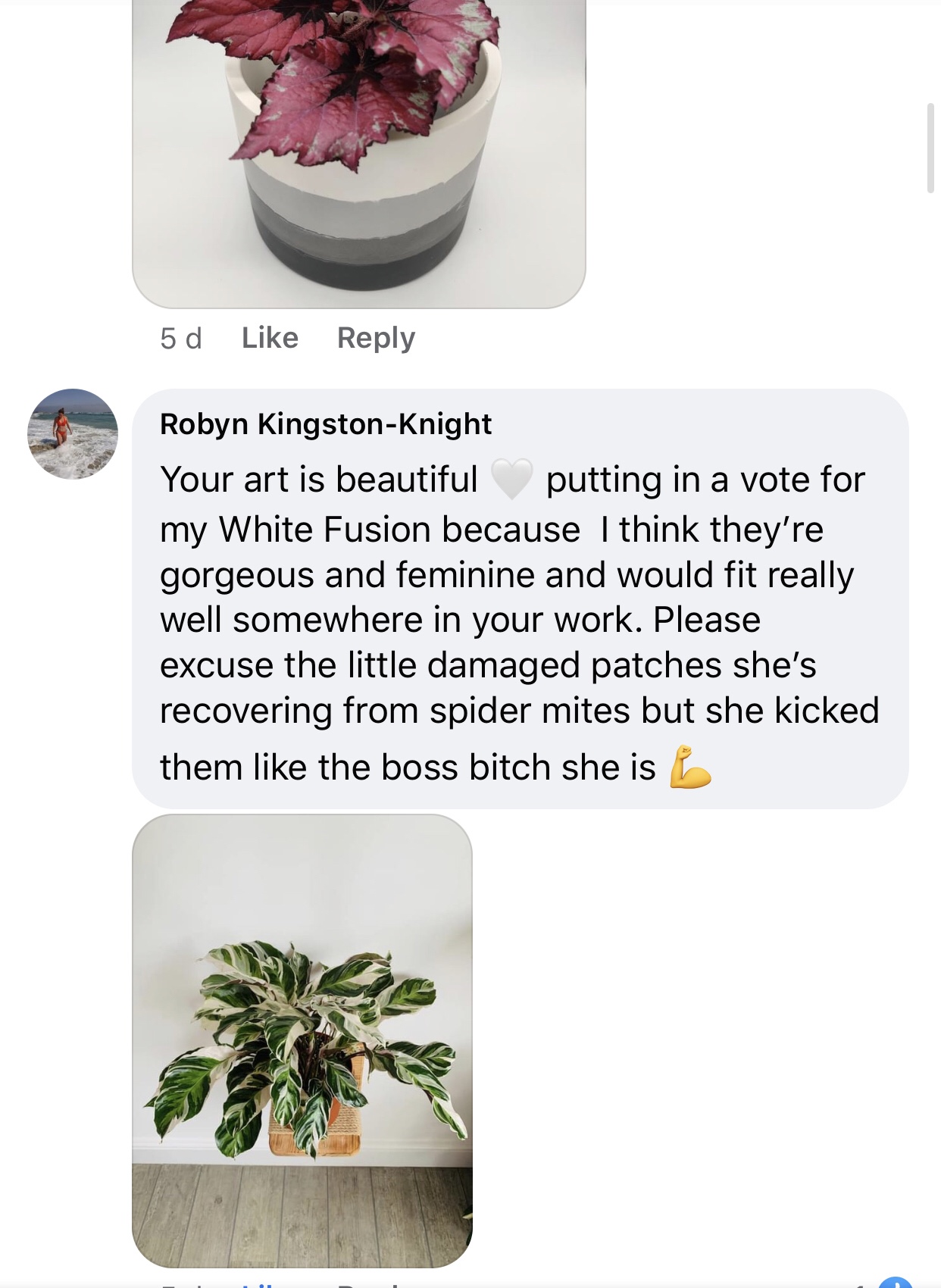This screenshot has width=941, height=1288.
Task: Open the Robyn Kingston-Knight name link
Action: pyautogui.click(x=326, y=424)
